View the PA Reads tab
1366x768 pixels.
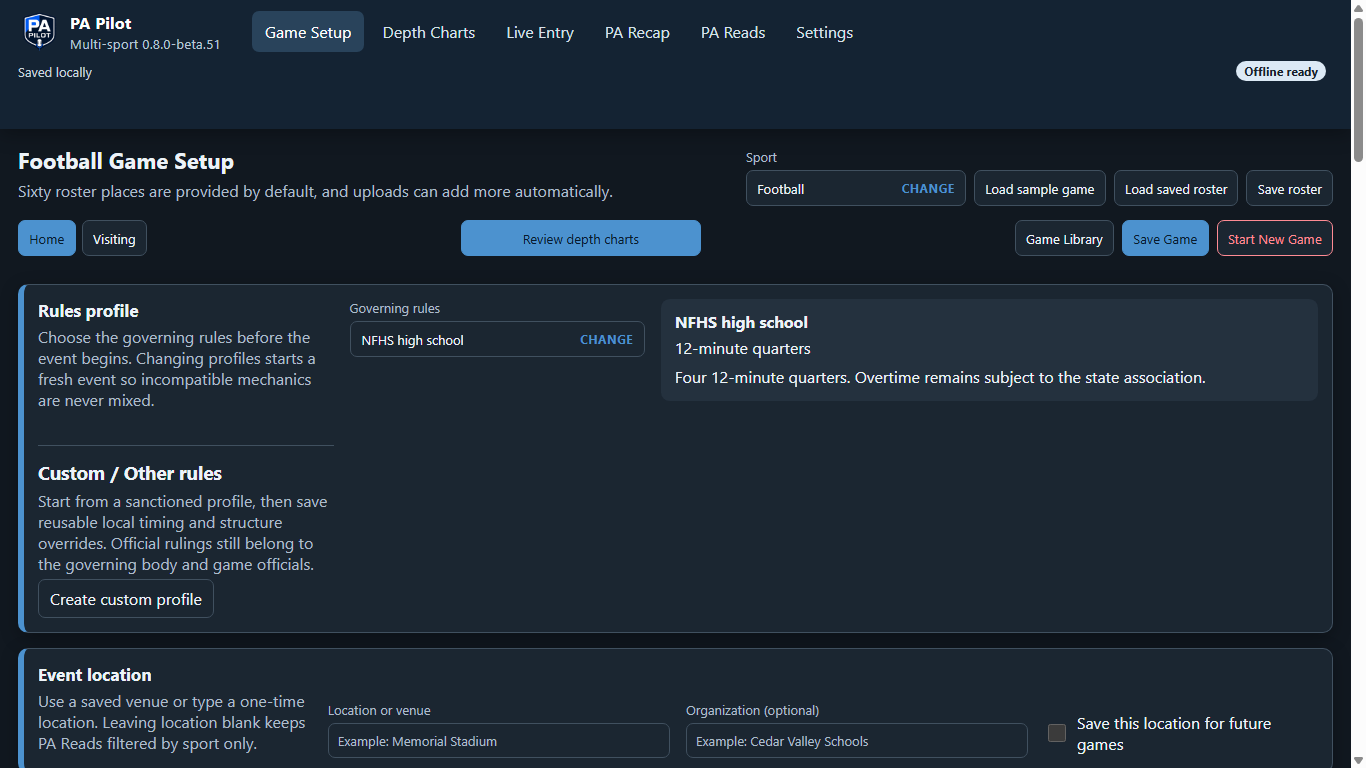tap(733, 32)
